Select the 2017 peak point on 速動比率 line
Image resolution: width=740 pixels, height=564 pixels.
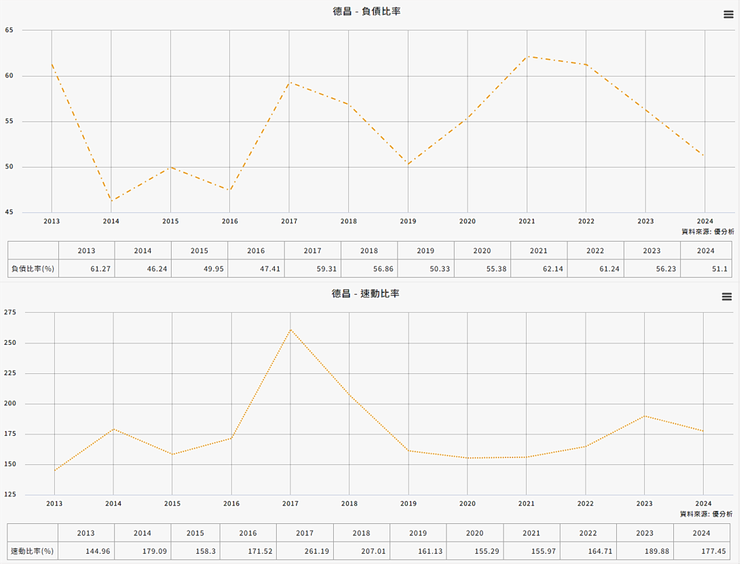click(290, 329)
